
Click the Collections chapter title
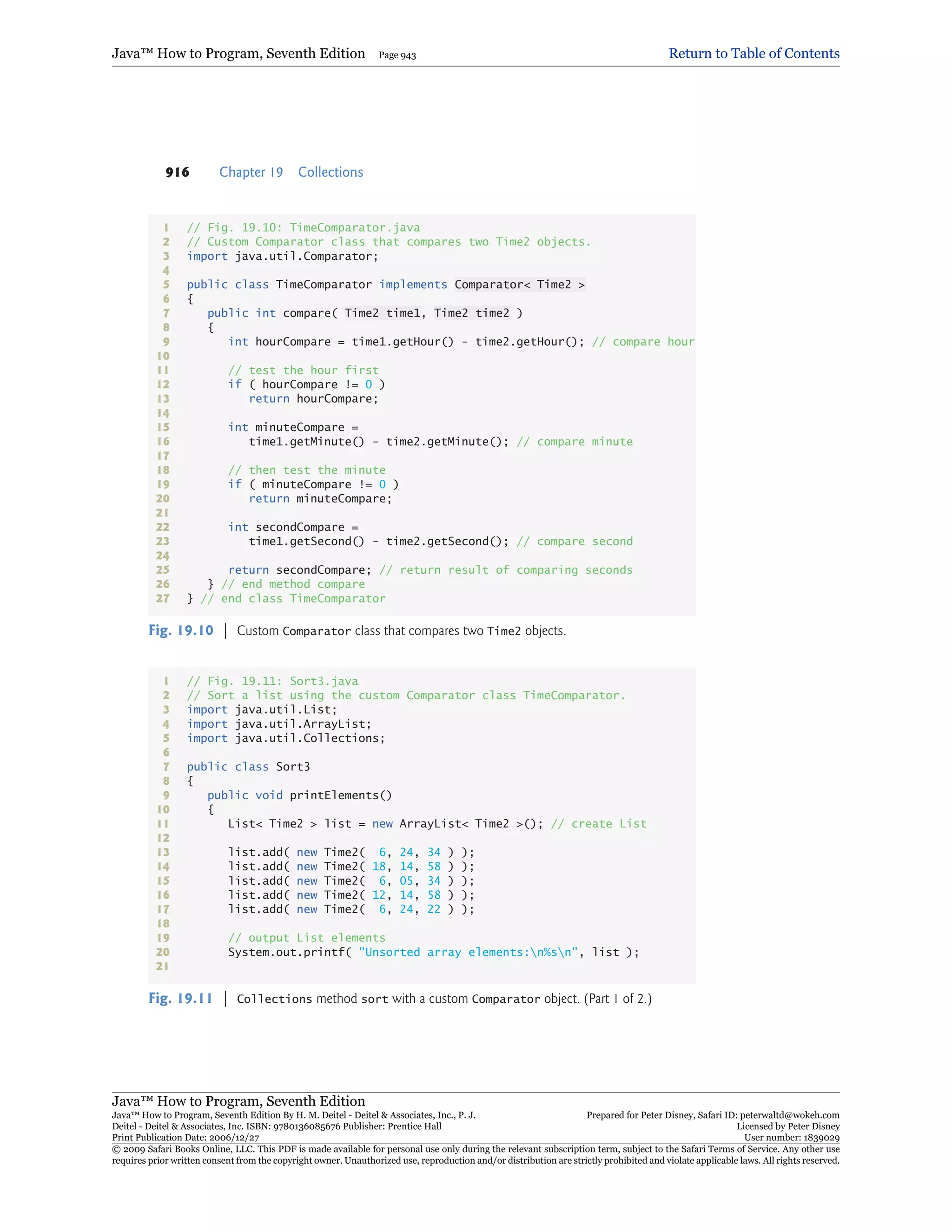331,172
